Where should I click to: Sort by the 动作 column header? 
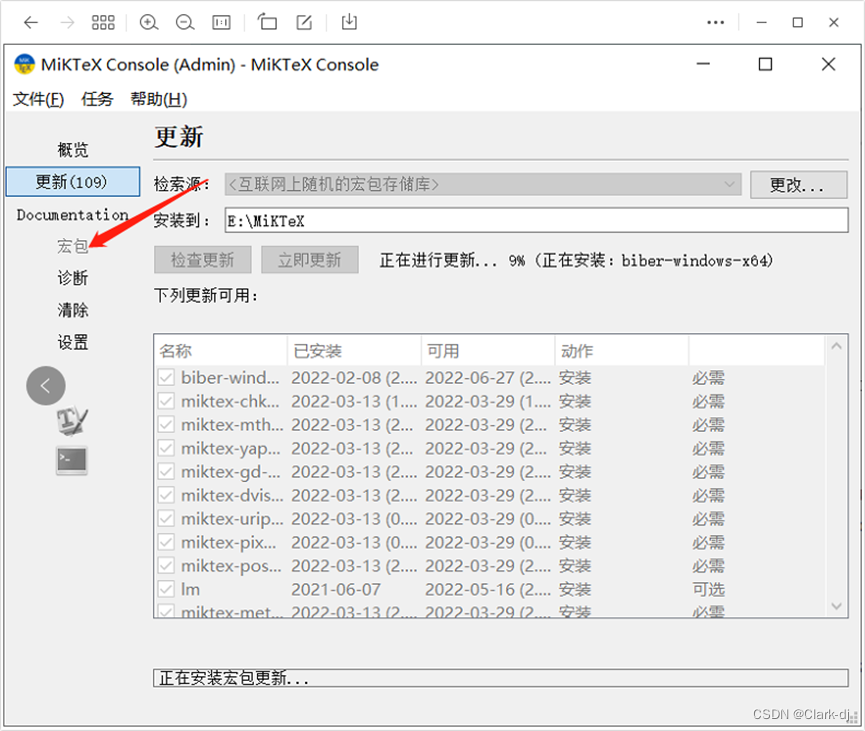[622, 351]
